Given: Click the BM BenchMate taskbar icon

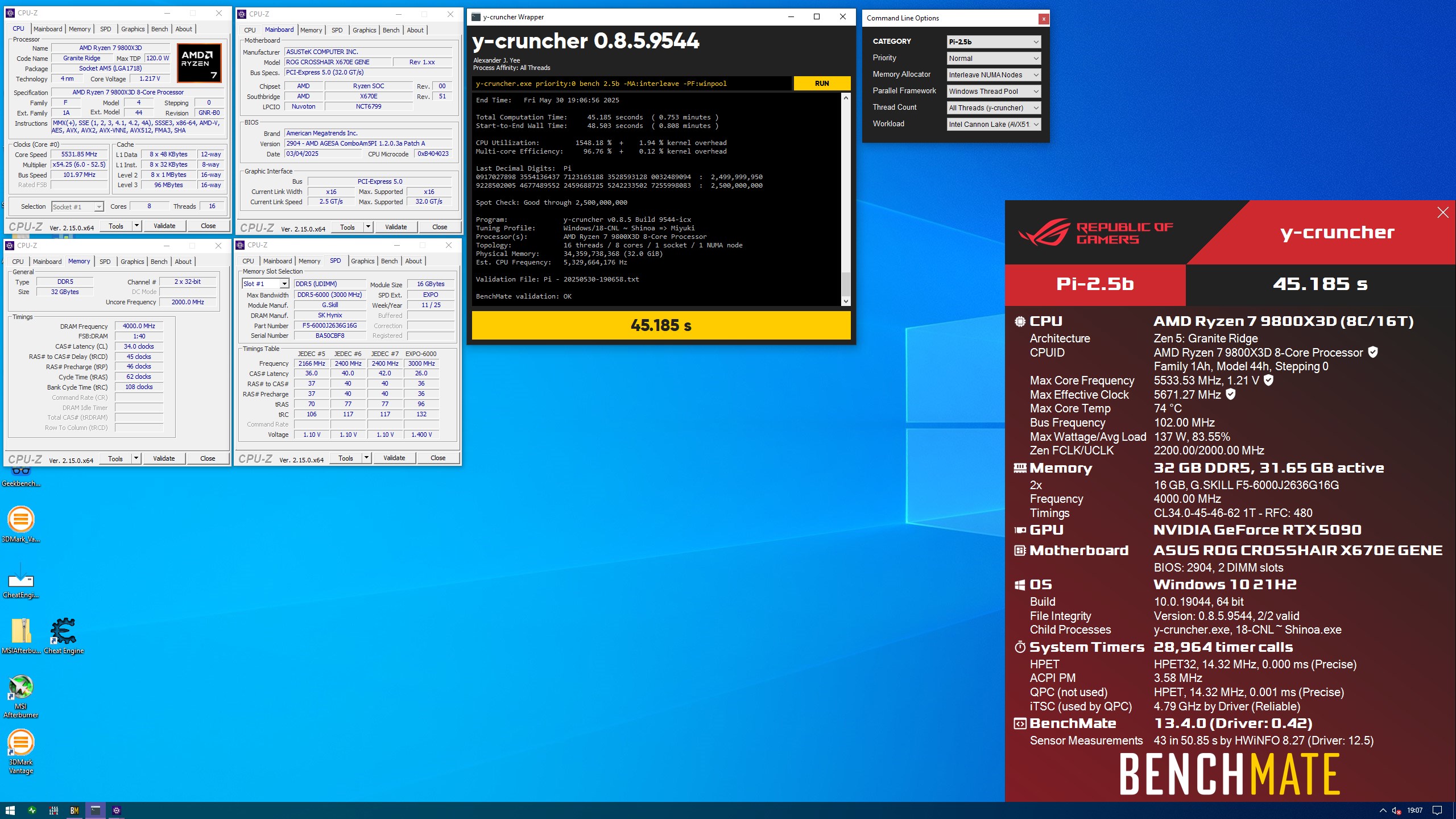Looking at the screenshot, I should pos(75,810).
